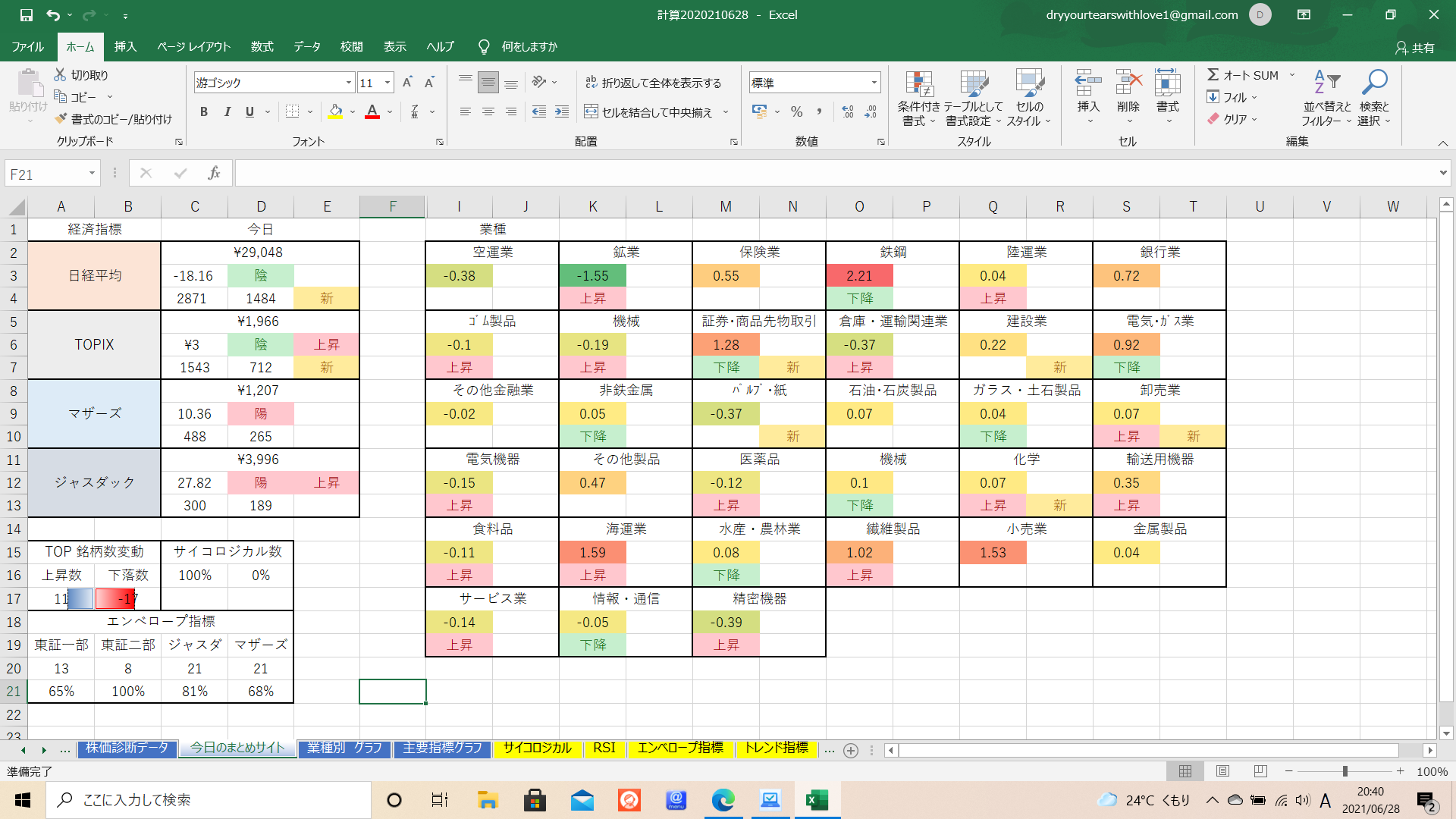Open the font name dropdown
The height and width of the screenshot is (819, 1456).
tap(349, 83)
